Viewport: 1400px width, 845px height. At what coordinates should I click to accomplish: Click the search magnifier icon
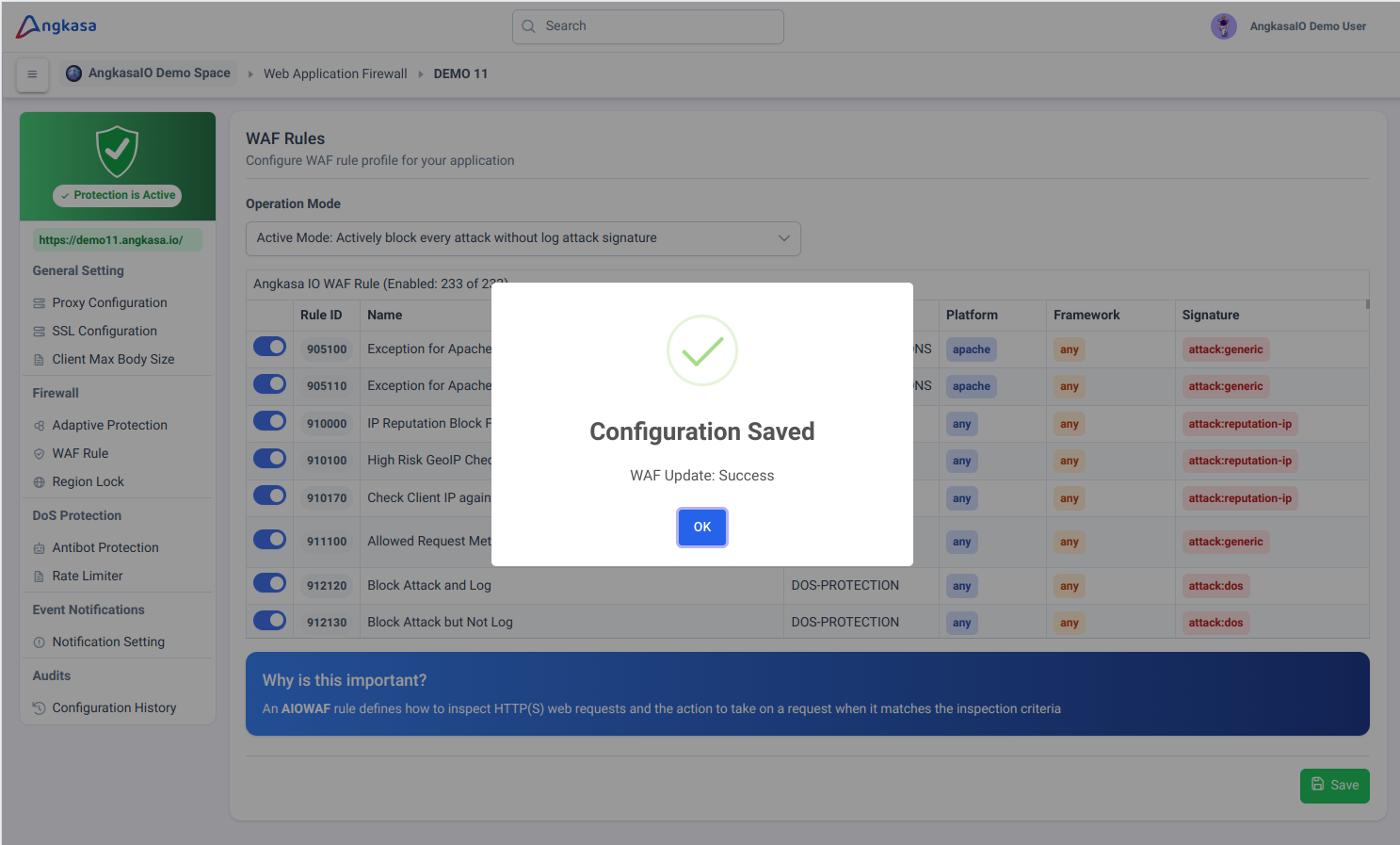(528, 26)
